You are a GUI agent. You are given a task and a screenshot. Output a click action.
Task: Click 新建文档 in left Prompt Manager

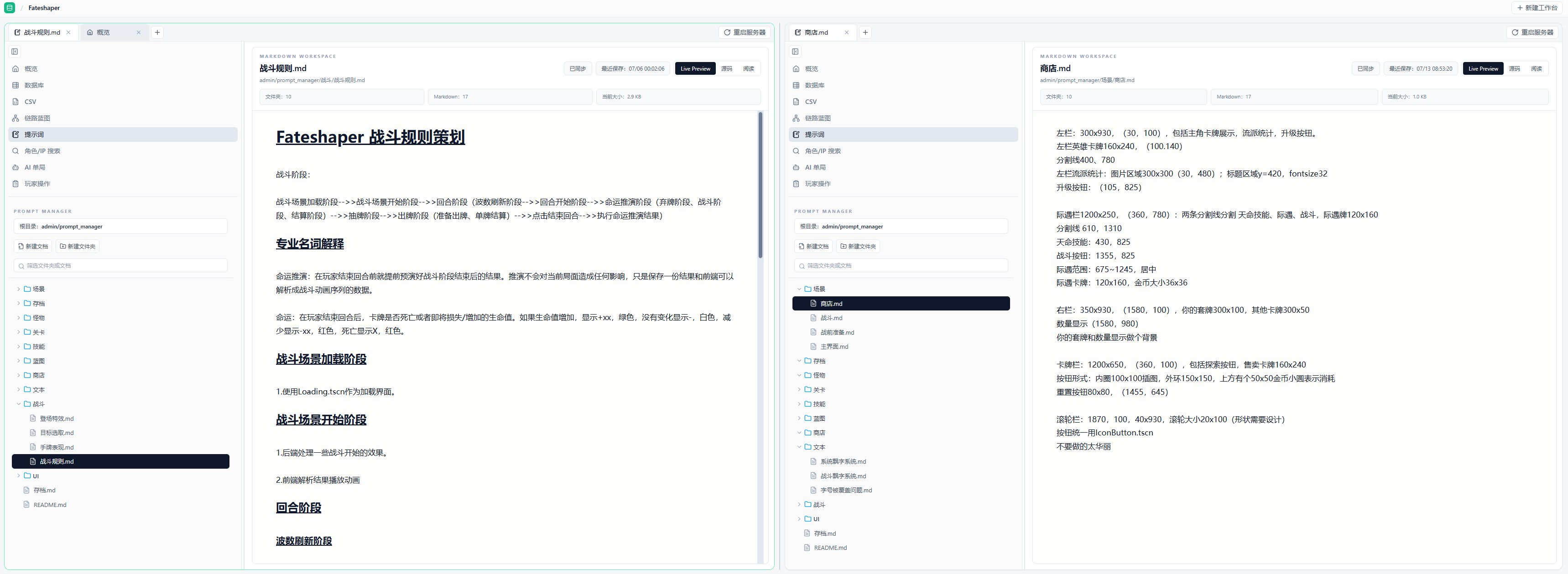(33, 246)
